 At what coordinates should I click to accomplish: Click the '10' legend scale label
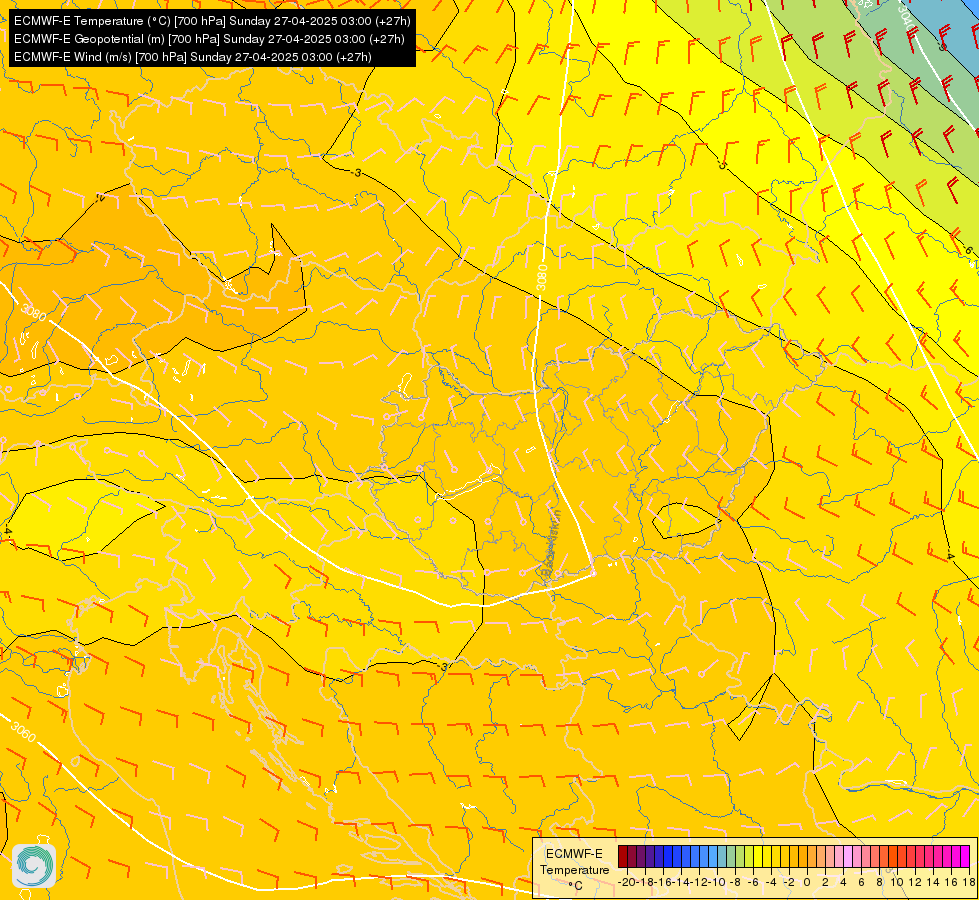(x=897, y=883)
